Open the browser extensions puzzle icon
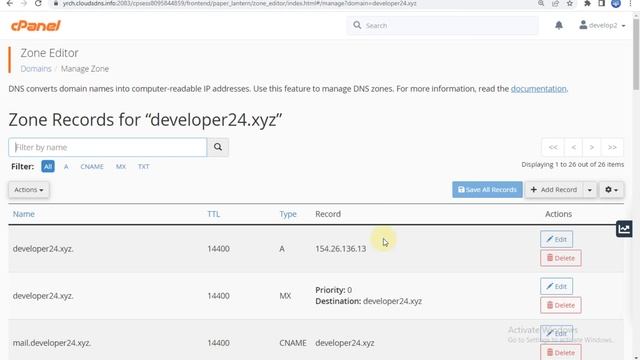The height and width of the screenshot is (360, 640). coord(587,3)
